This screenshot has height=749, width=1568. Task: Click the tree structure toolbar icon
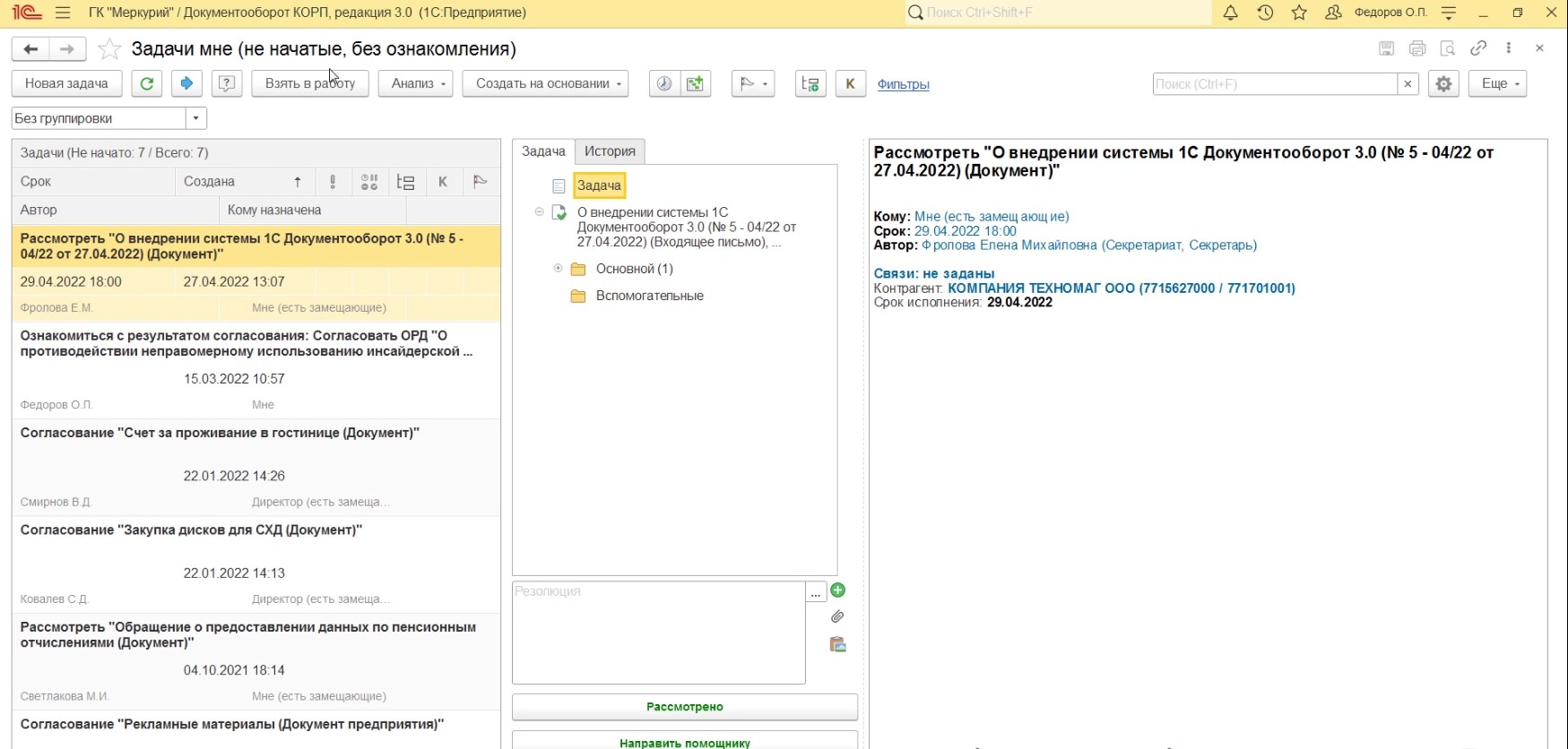(810, 83)
